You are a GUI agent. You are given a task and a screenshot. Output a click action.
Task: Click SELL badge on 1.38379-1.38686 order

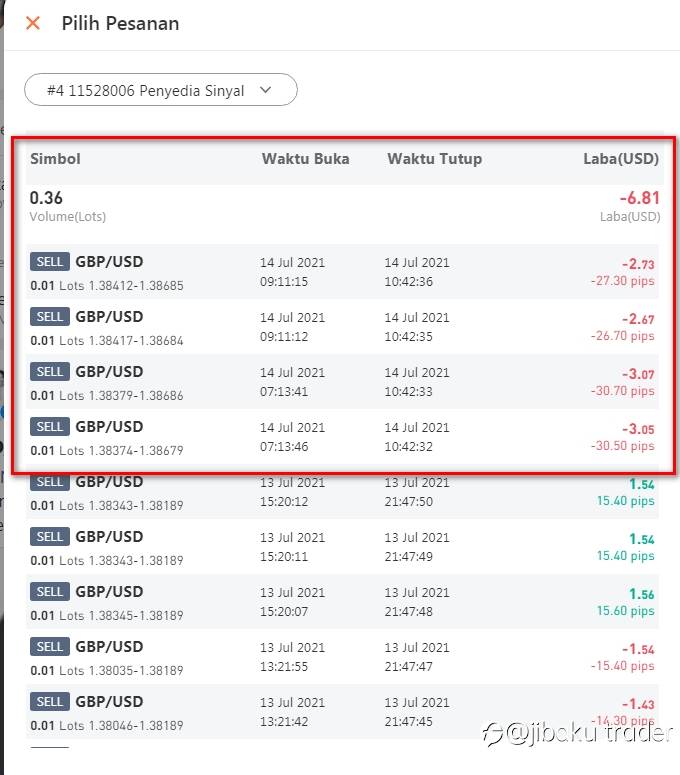point(50,372)
